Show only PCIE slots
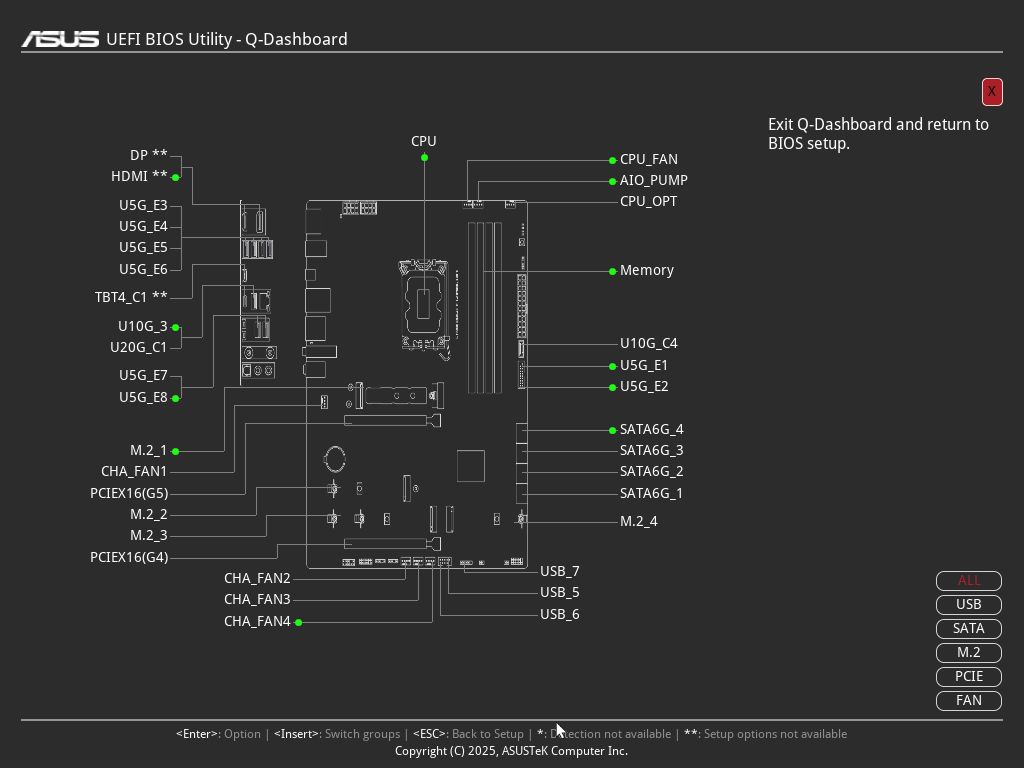 click(x=968, y=677)
